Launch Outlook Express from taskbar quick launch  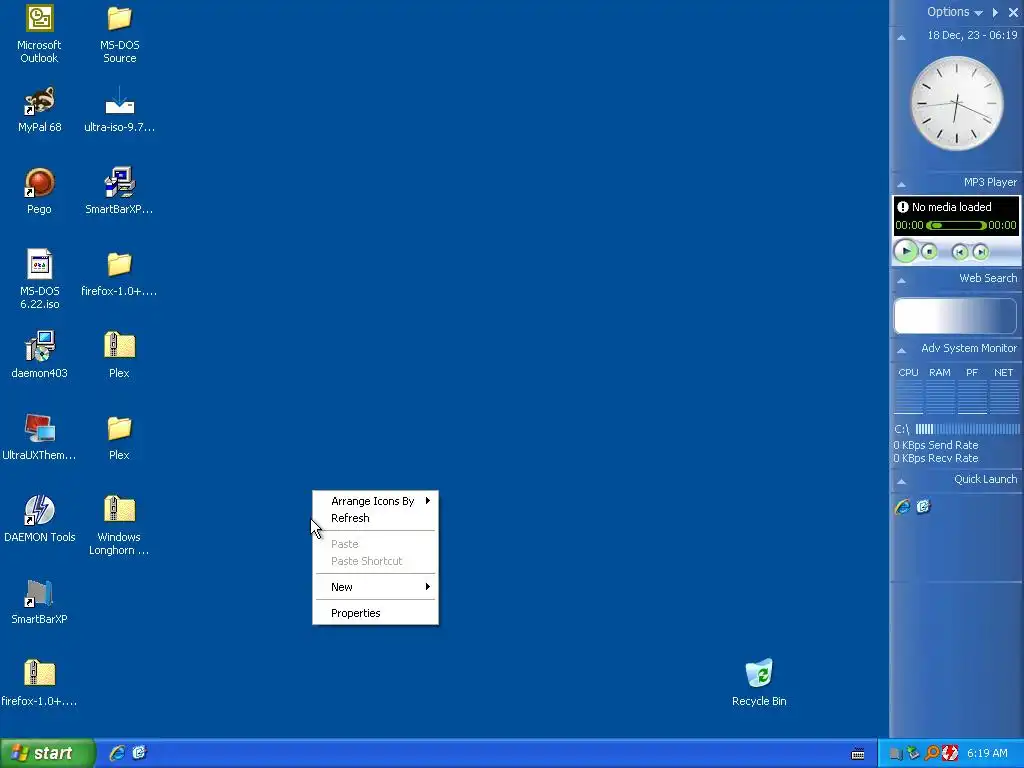tap(139, 753)
